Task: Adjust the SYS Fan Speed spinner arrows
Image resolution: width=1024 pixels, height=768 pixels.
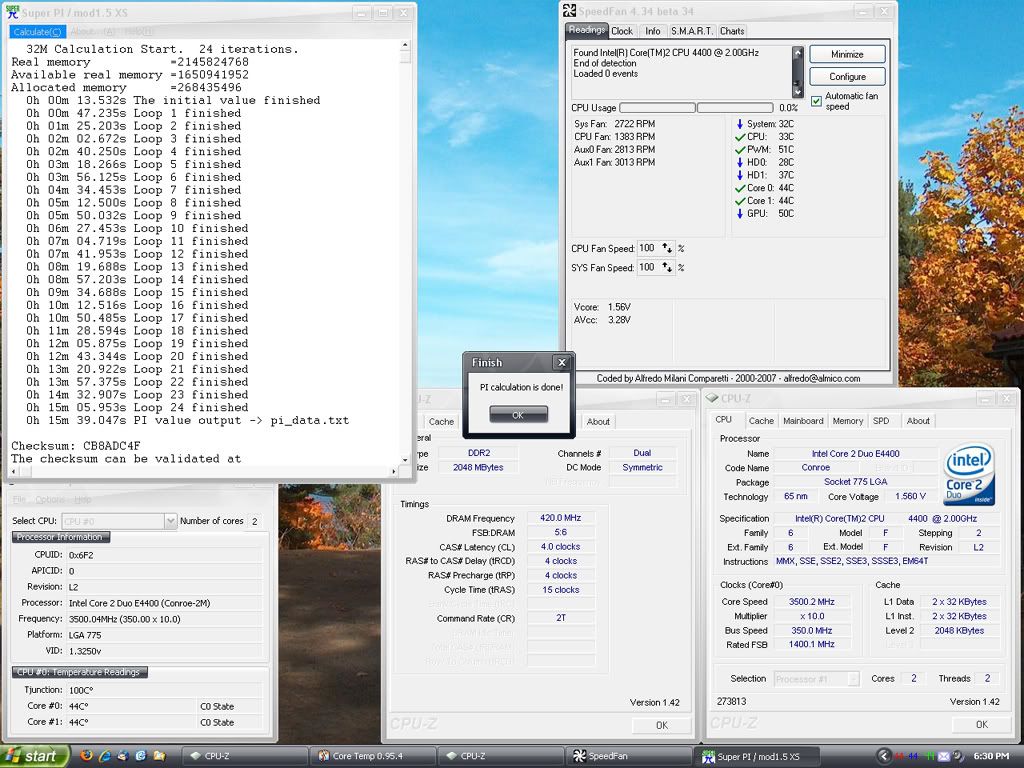Action: tap(667, 267)
